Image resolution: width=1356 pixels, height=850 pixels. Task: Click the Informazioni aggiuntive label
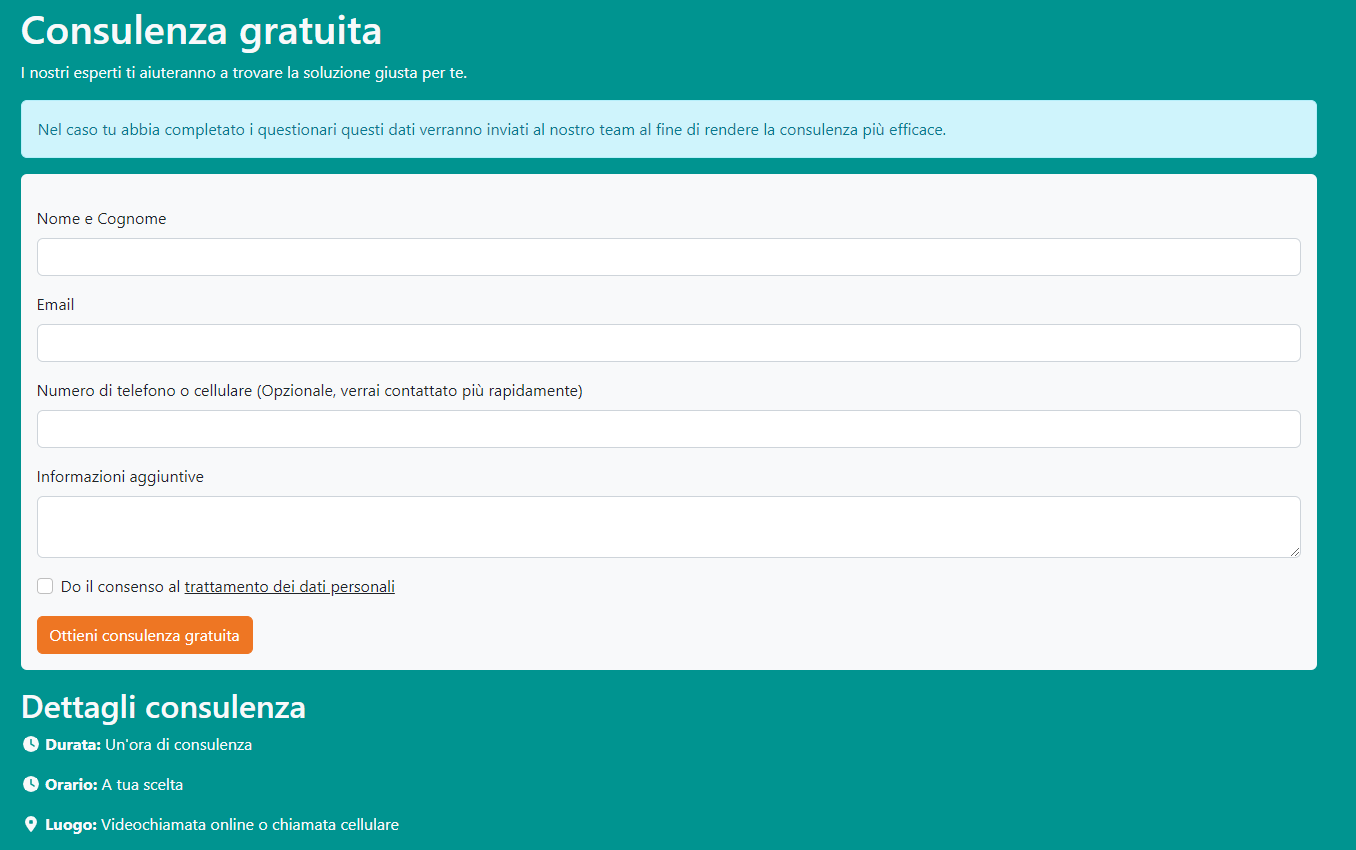click(x=120, y=477)
